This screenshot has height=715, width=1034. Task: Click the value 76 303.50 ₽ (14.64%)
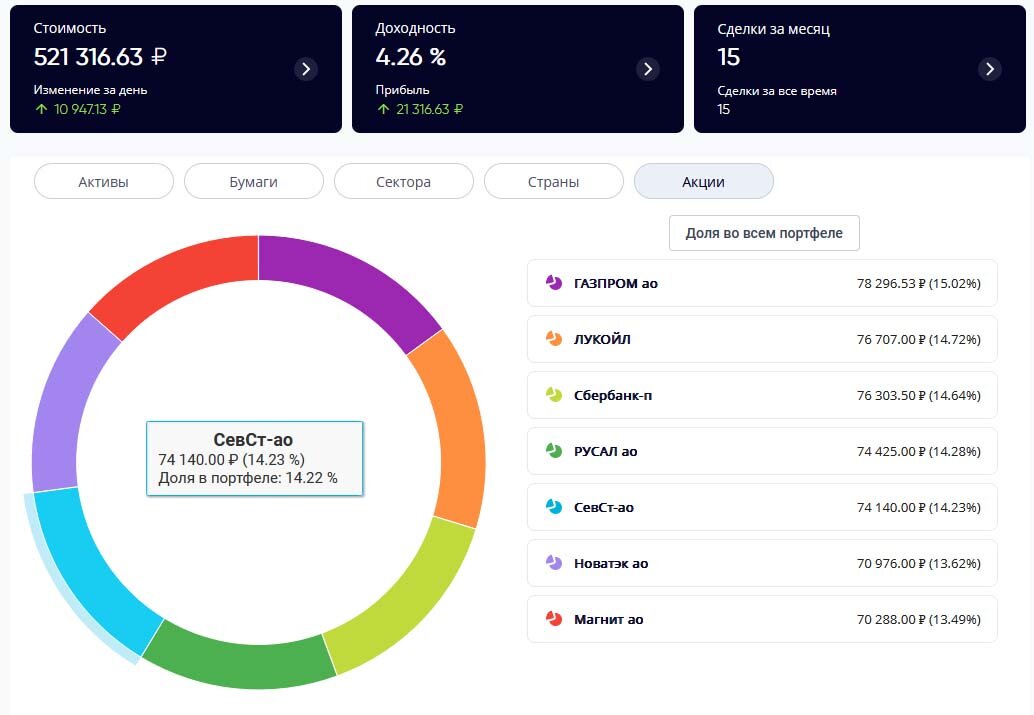(x=919, y=396)
